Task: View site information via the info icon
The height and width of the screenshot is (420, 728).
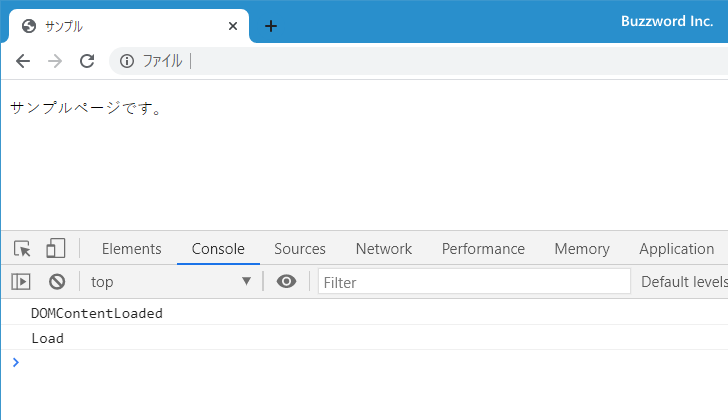Action: [127, 61]
